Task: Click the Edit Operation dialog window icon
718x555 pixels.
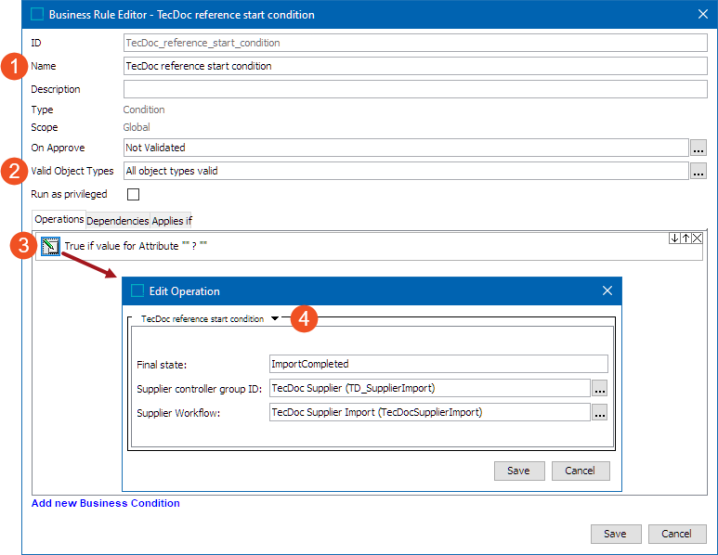Action: point(137,291)
